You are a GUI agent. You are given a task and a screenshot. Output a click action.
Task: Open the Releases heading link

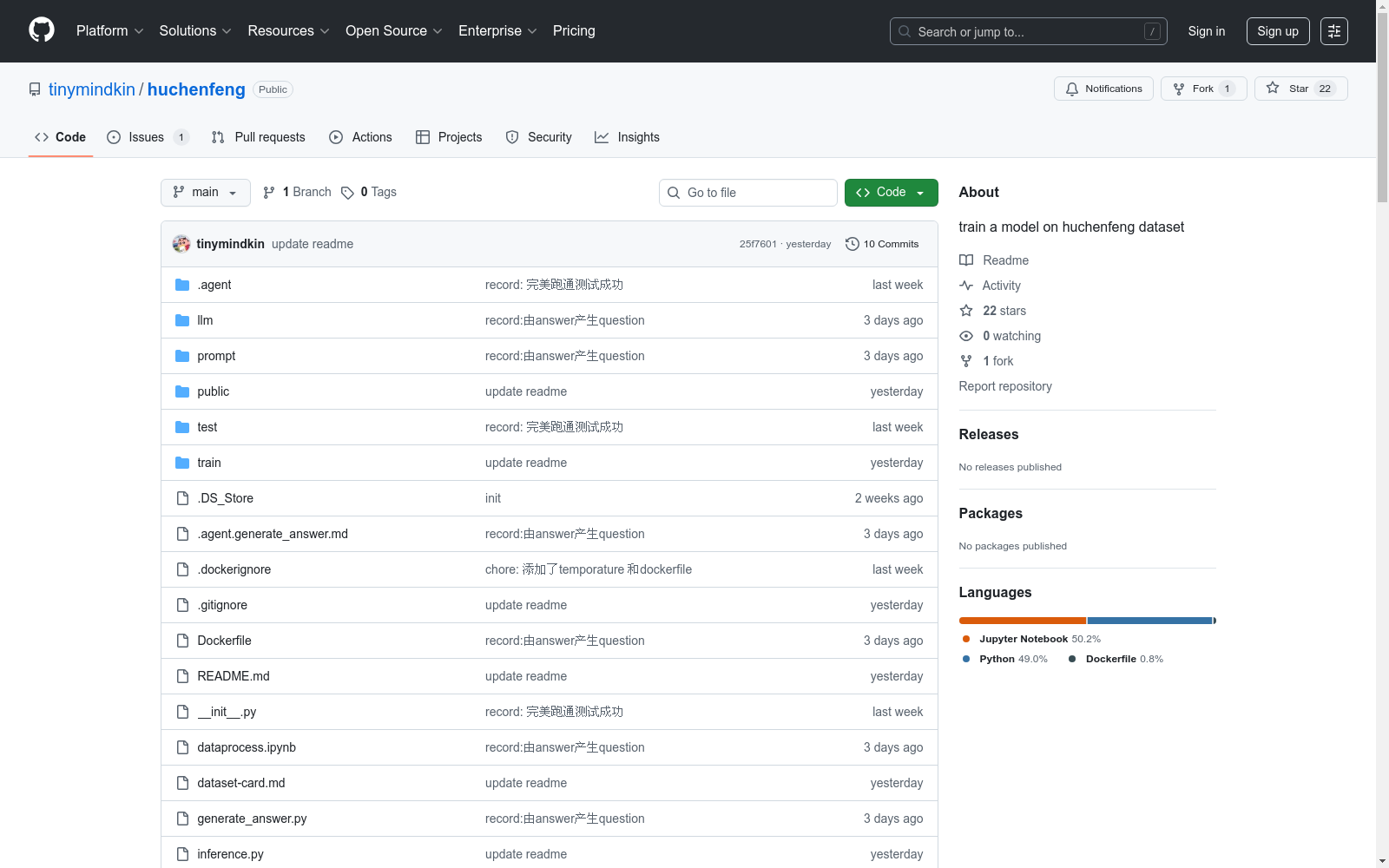point(989,434)
